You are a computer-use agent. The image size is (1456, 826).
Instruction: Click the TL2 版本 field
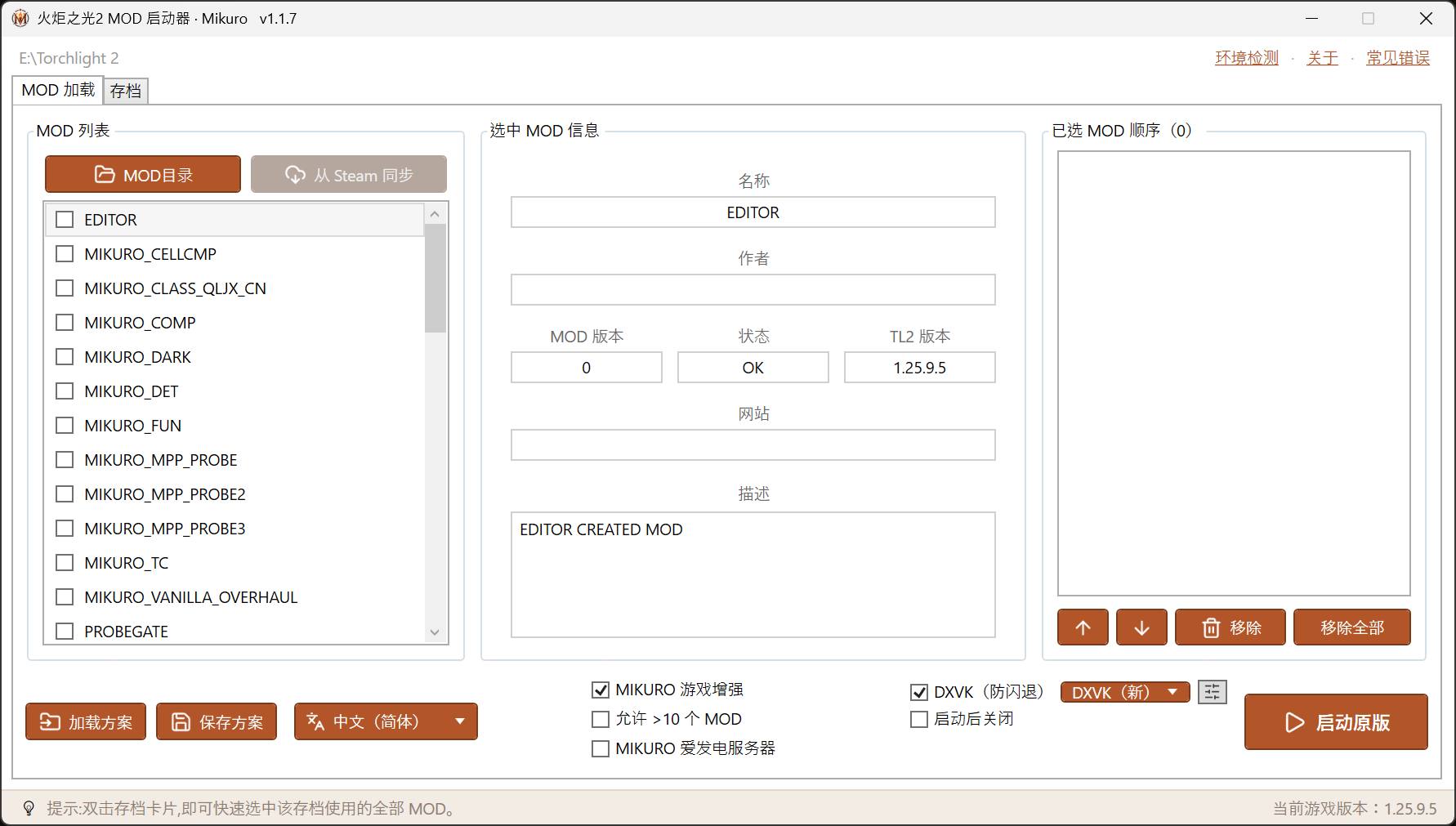click(920, 368)
